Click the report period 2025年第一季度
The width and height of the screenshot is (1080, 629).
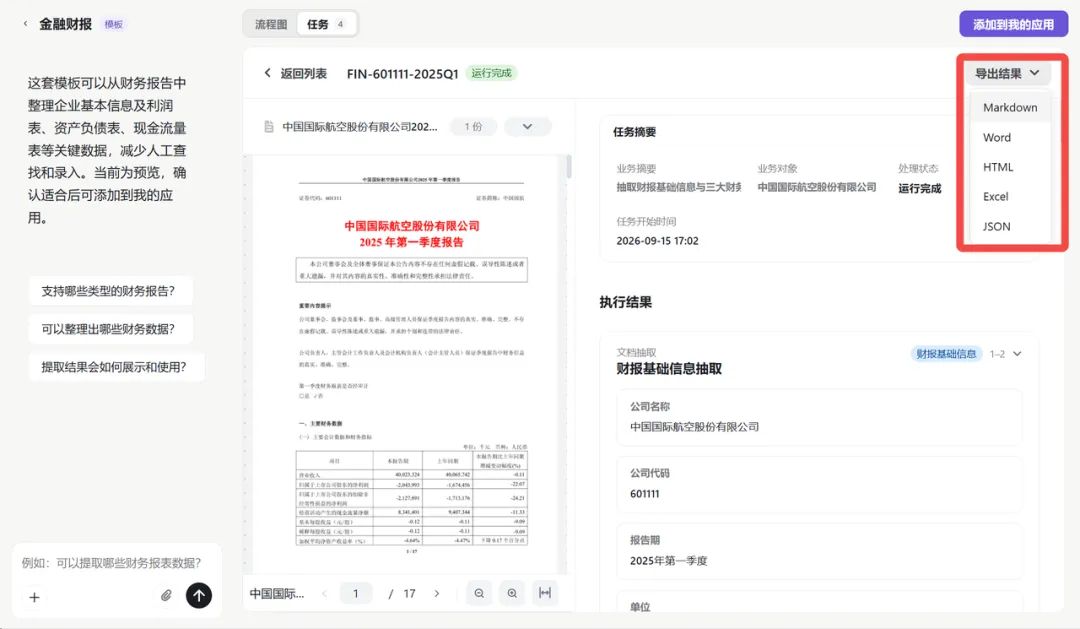coord(668,561)
